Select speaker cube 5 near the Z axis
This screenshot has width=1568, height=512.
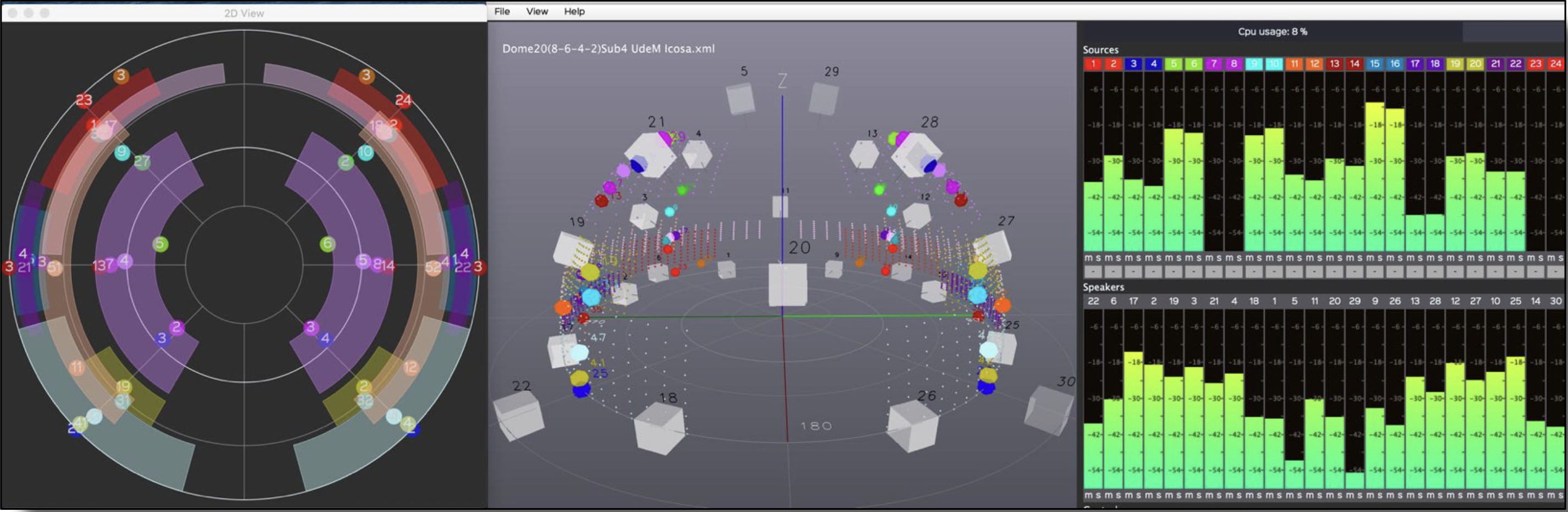pos(741,98)
